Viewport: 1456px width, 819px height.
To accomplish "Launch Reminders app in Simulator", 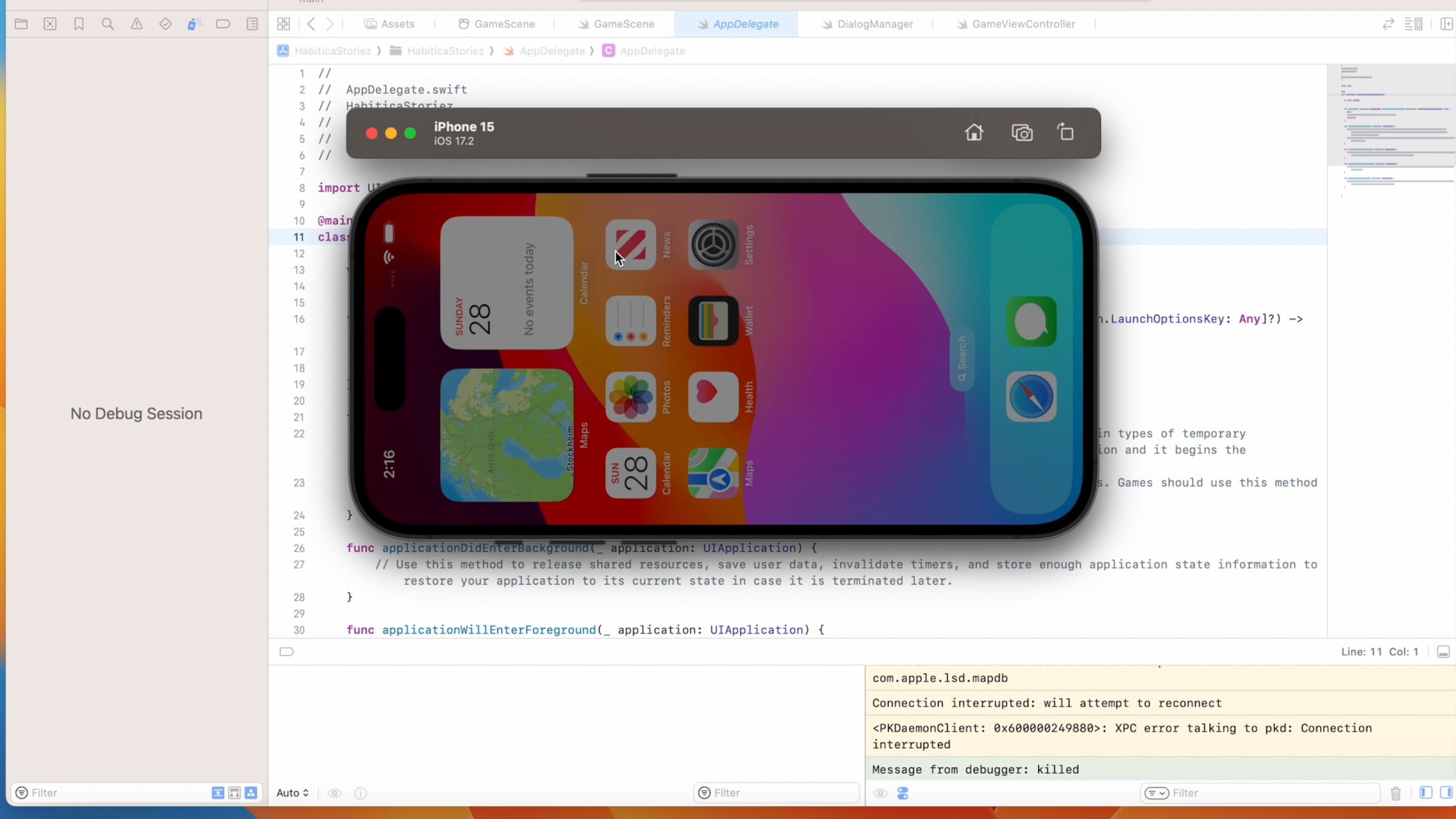I will [x=631, y=321].
